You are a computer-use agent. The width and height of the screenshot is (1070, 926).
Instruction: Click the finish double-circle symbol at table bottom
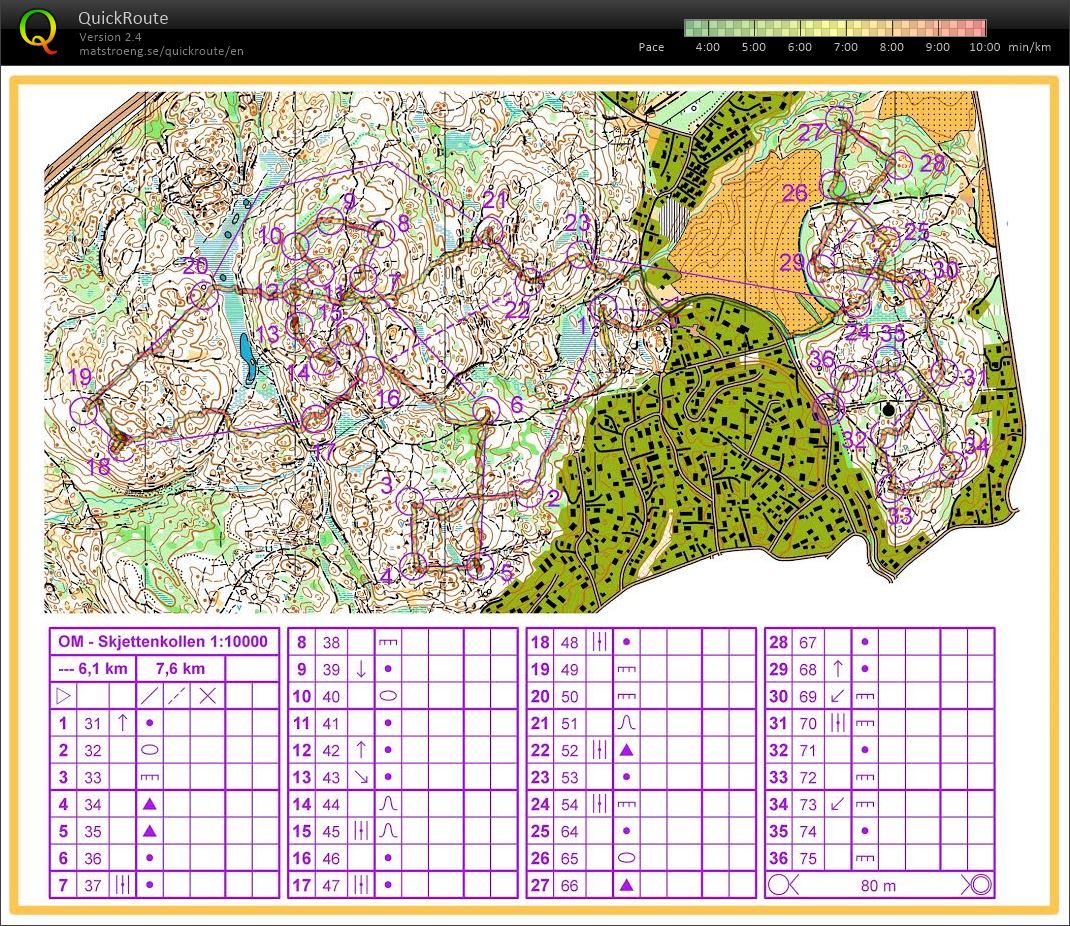pyautogui.click(x=979, y=885)
